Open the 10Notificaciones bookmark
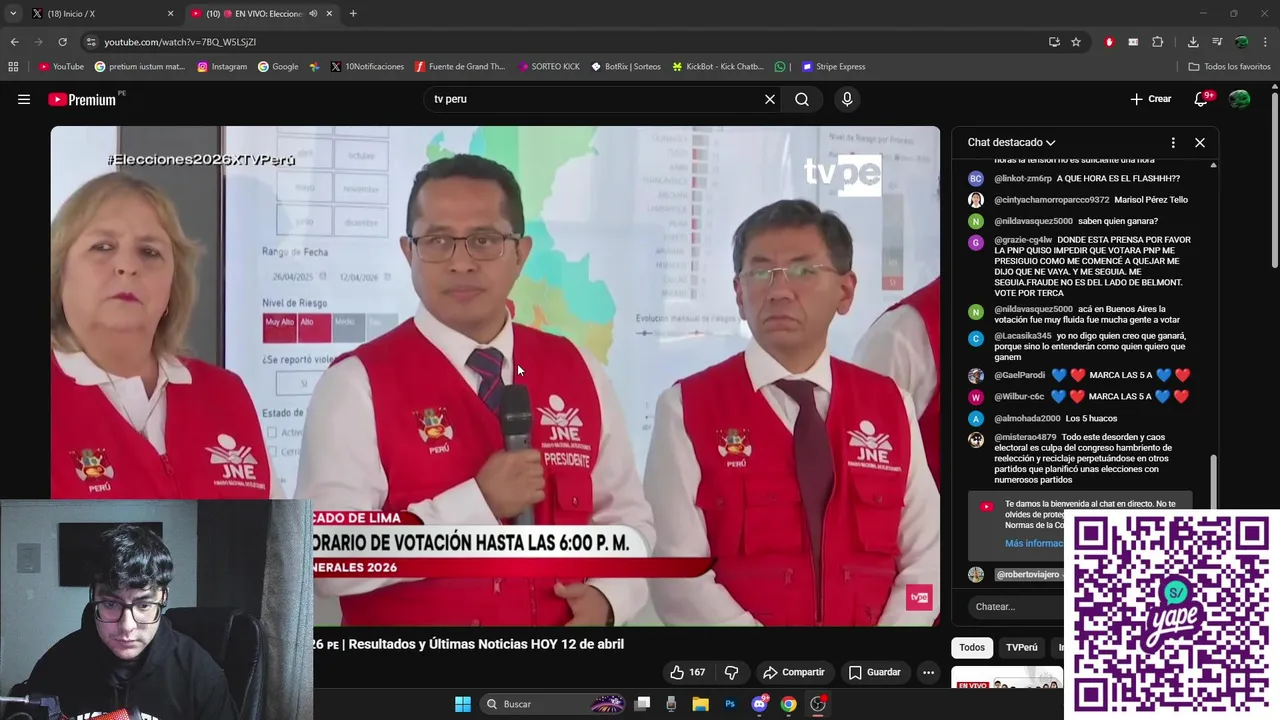This screenshot has width=1280, height=720. pos(367,67)
